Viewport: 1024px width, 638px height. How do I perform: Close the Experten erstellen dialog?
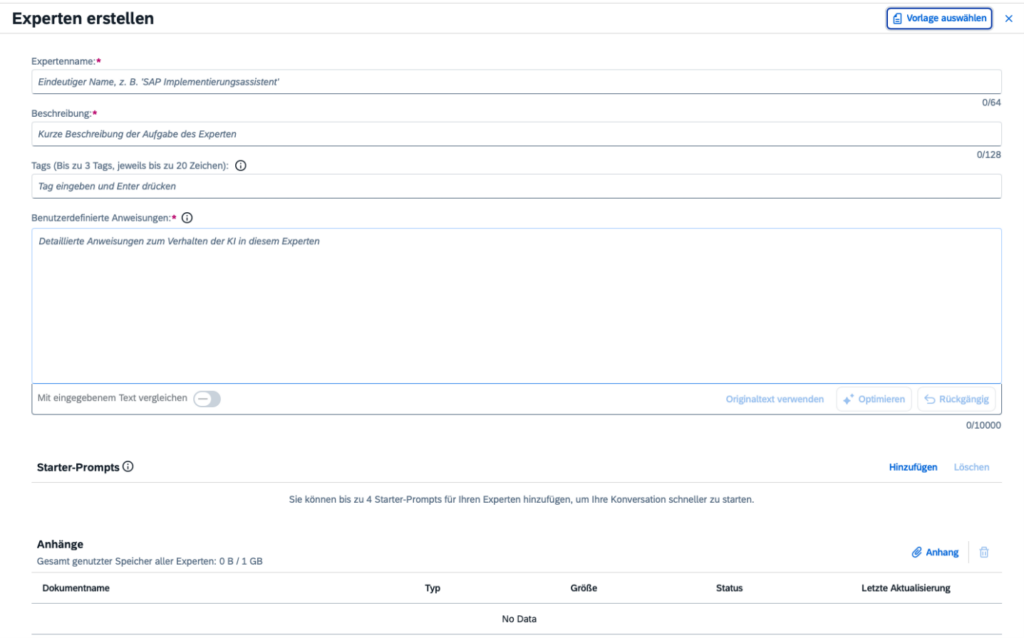click(x=1008, y=18)
